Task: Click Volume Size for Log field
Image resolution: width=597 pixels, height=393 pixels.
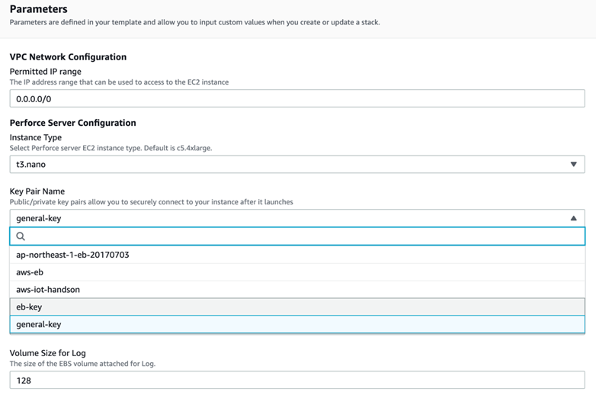Action: pyautogui.click(x=297, y=380)
